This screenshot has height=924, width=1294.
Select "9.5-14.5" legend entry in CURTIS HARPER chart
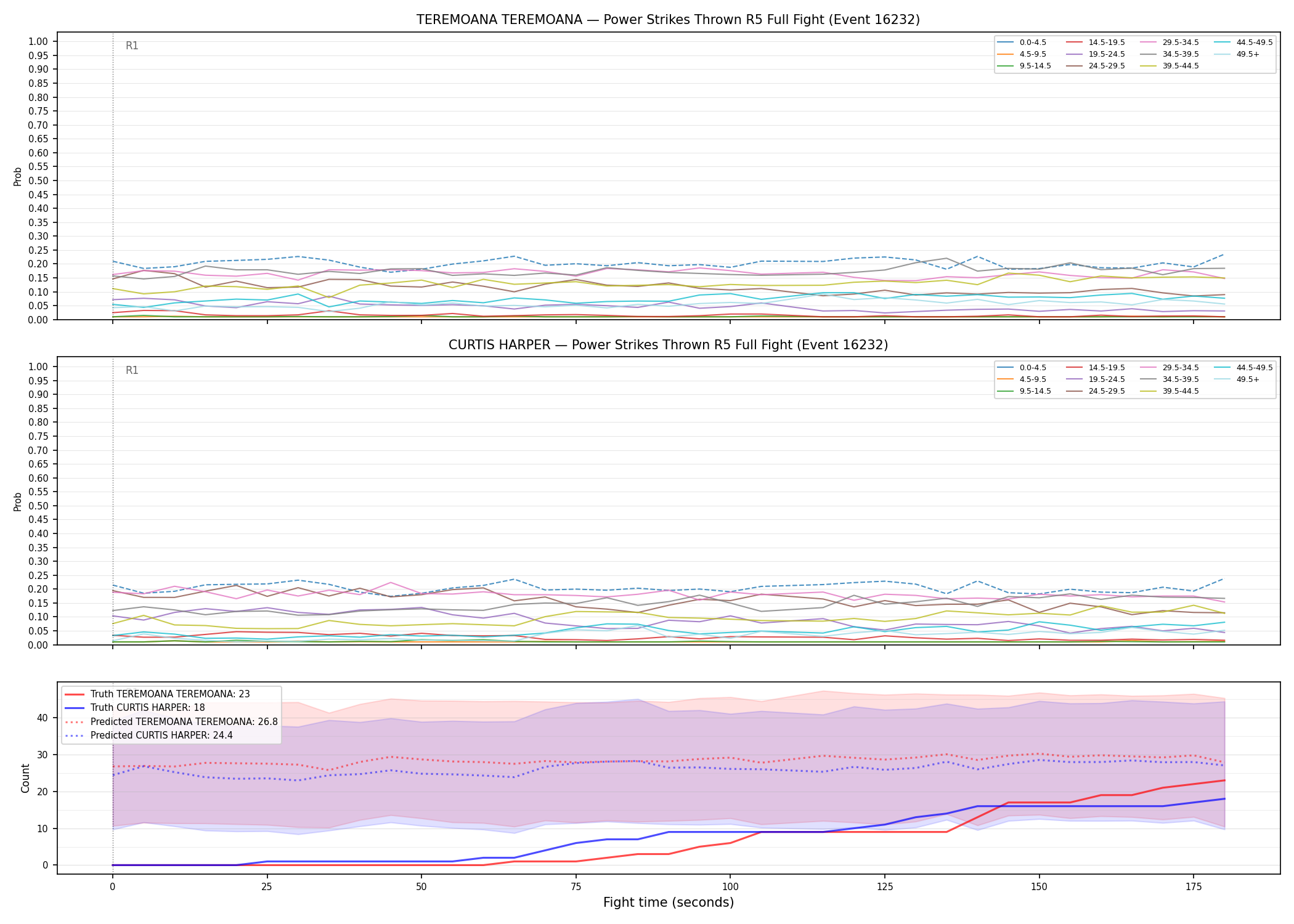point(1024,391)
